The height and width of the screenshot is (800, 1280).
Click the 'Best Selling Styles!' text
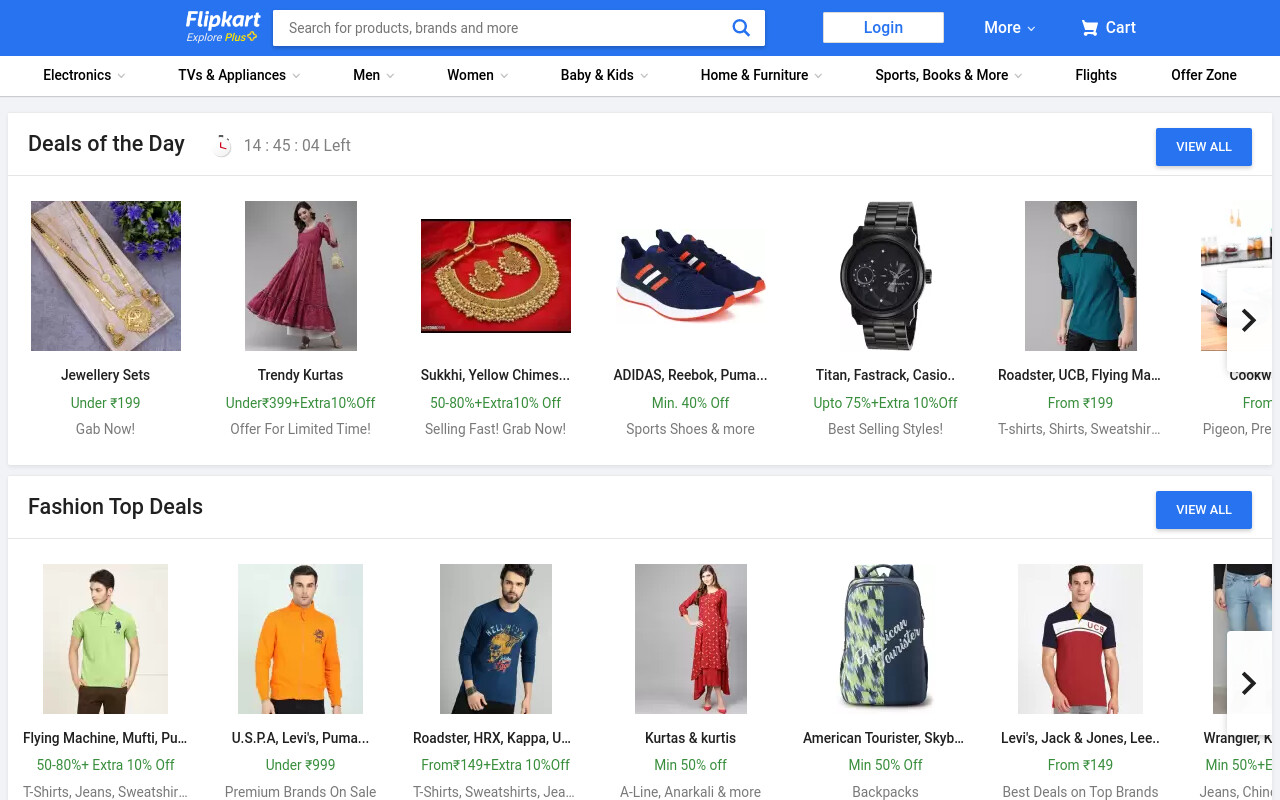pos(886,429)
